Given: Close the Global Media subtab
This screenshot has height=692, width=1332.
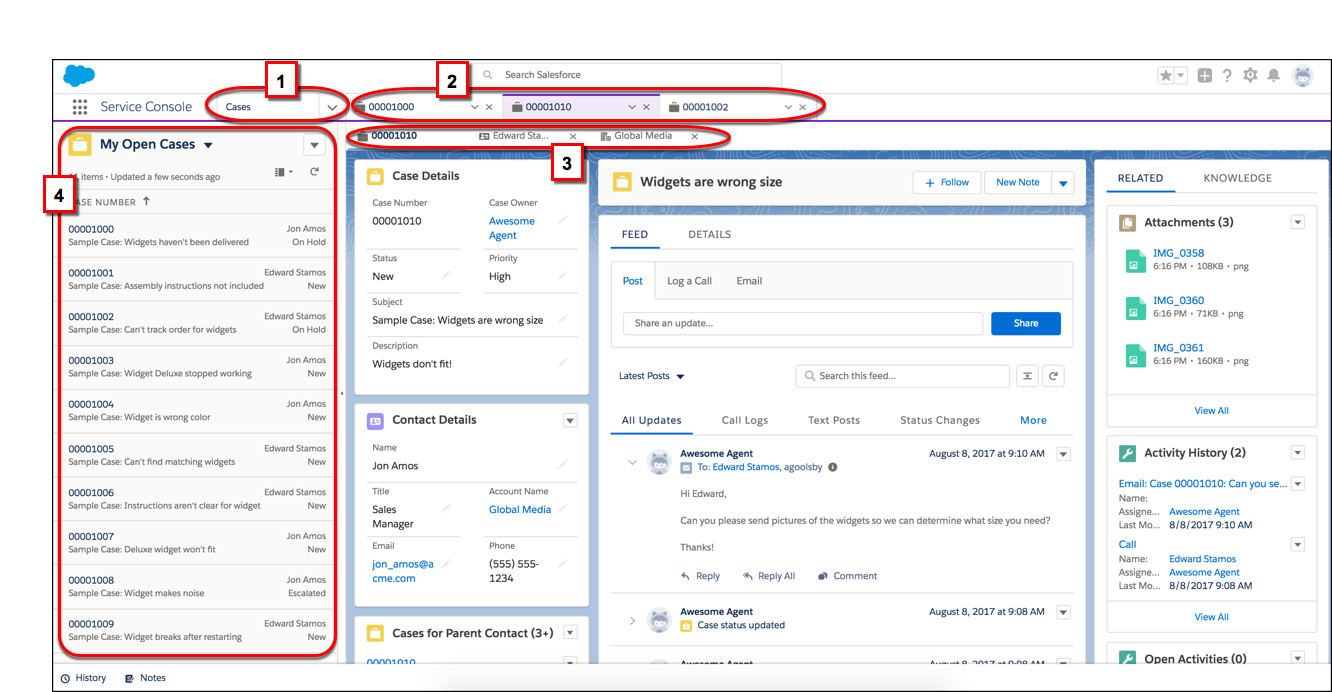Looking at the screenshot, I should pyautogui.click(x=694, y=137).
